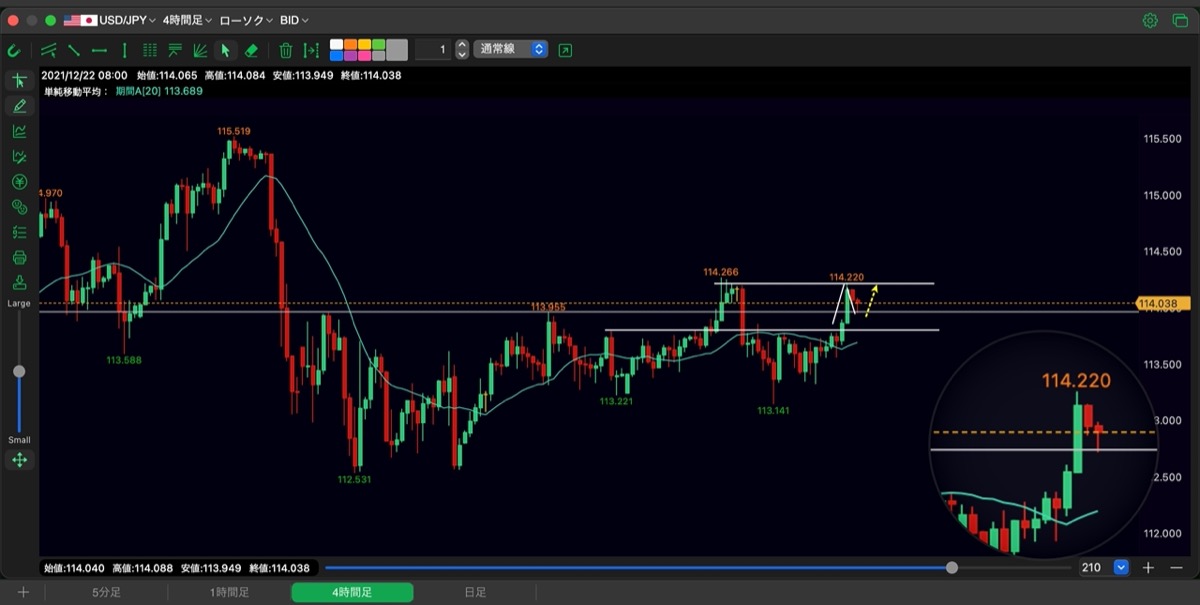
Task: Switch to the 5分足 tab
Action: click(106, 592)
